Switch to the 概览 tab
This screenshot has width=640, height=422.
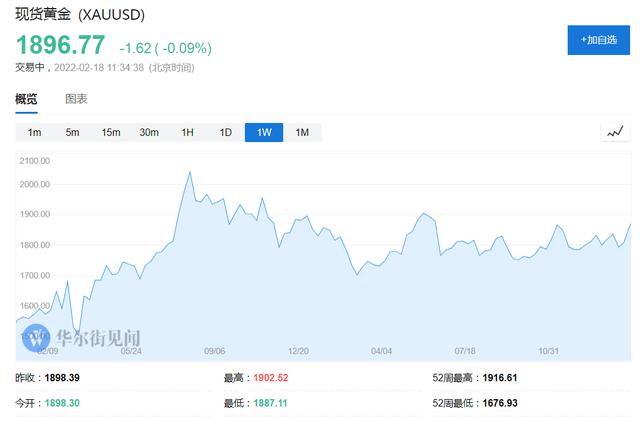click(x=26, y=99)
